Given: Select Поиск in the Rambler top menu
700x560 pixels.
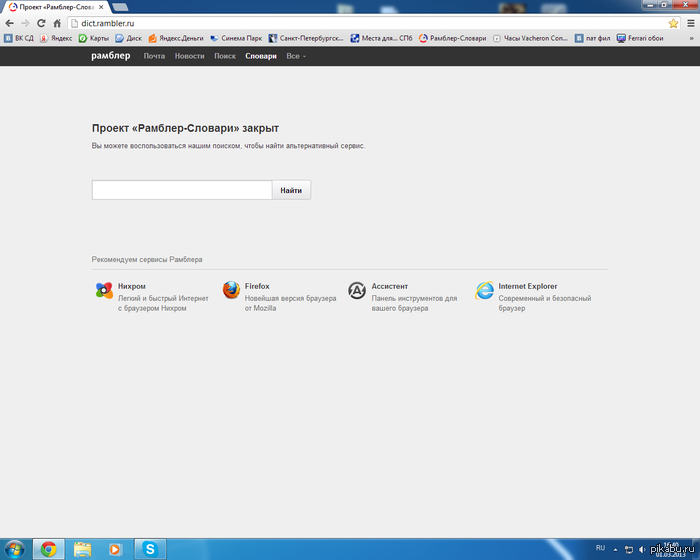Looking at the screenshot, I should click(x=225, y=56).
